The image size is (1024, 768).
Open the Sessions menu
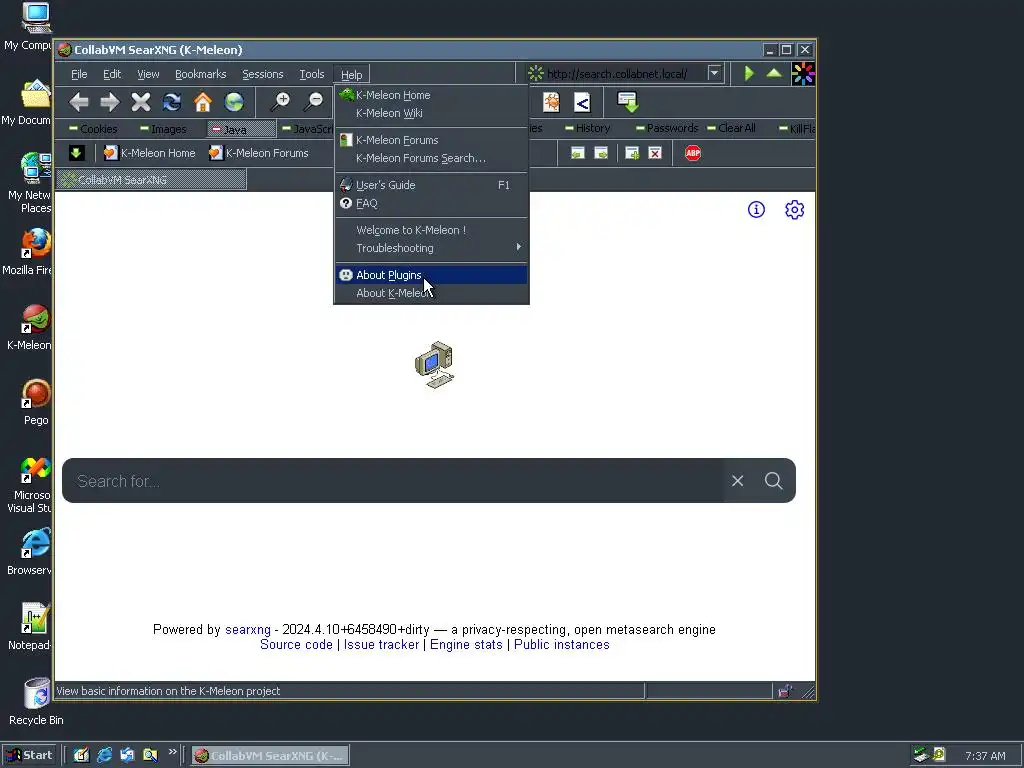point(263,74)
